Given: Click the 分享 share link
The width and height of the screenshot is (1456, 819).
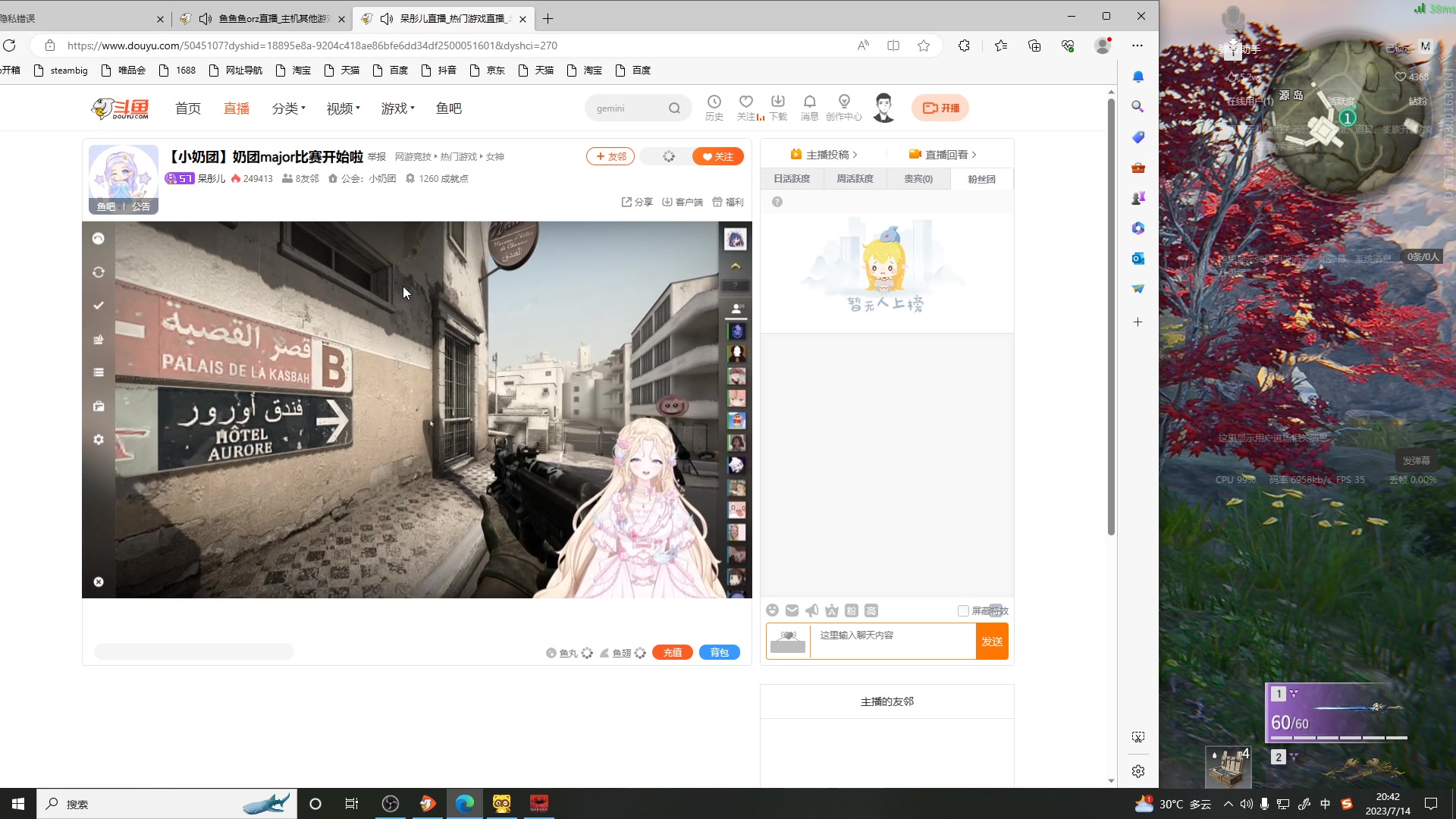Looking at the screenshot, I should (x=637, y=202).
